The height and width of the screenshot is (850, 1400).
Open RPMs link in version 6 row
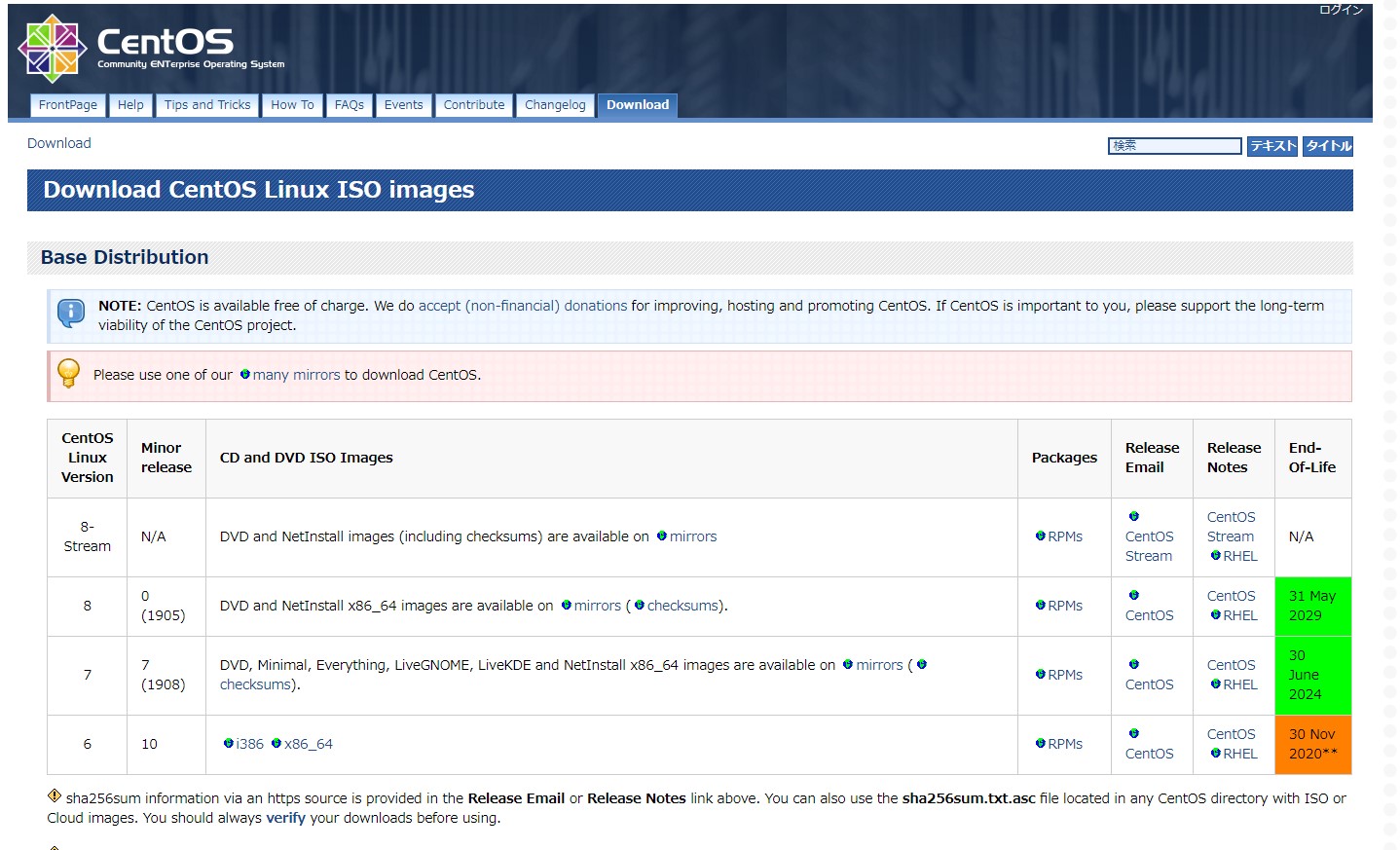1065,744
